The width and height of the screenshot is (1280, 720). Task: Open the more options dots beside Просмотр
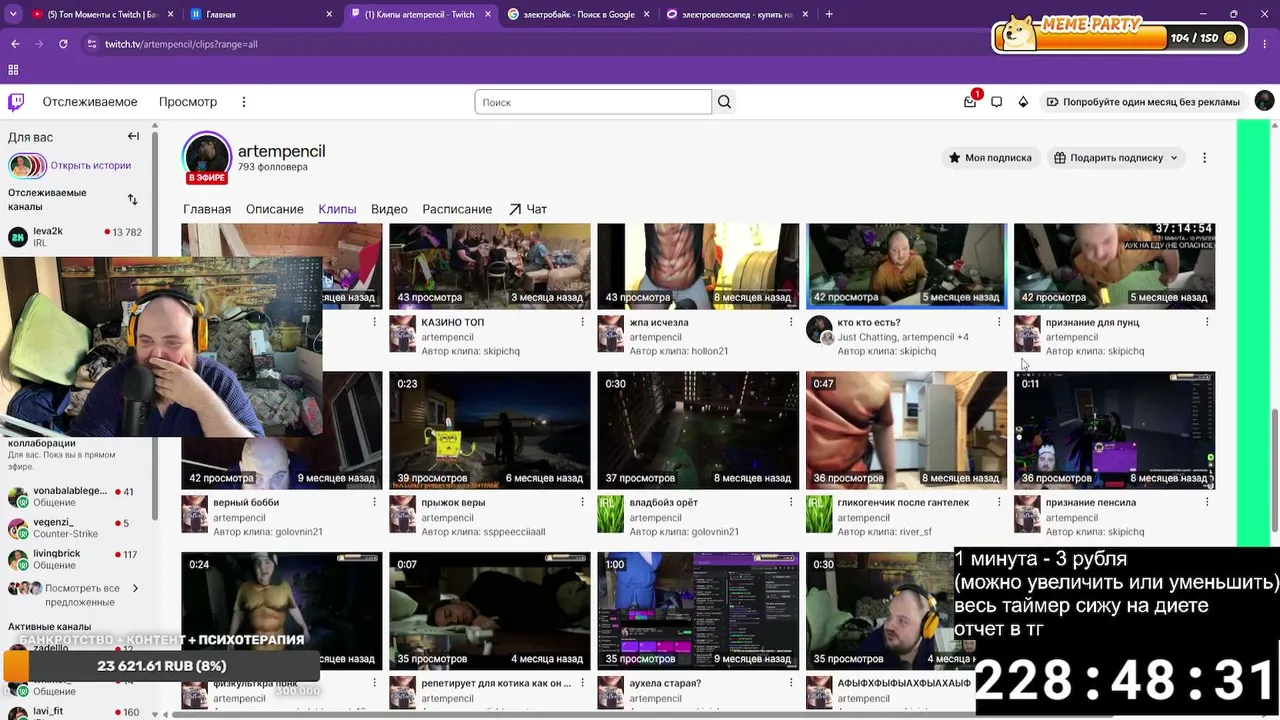242,102
